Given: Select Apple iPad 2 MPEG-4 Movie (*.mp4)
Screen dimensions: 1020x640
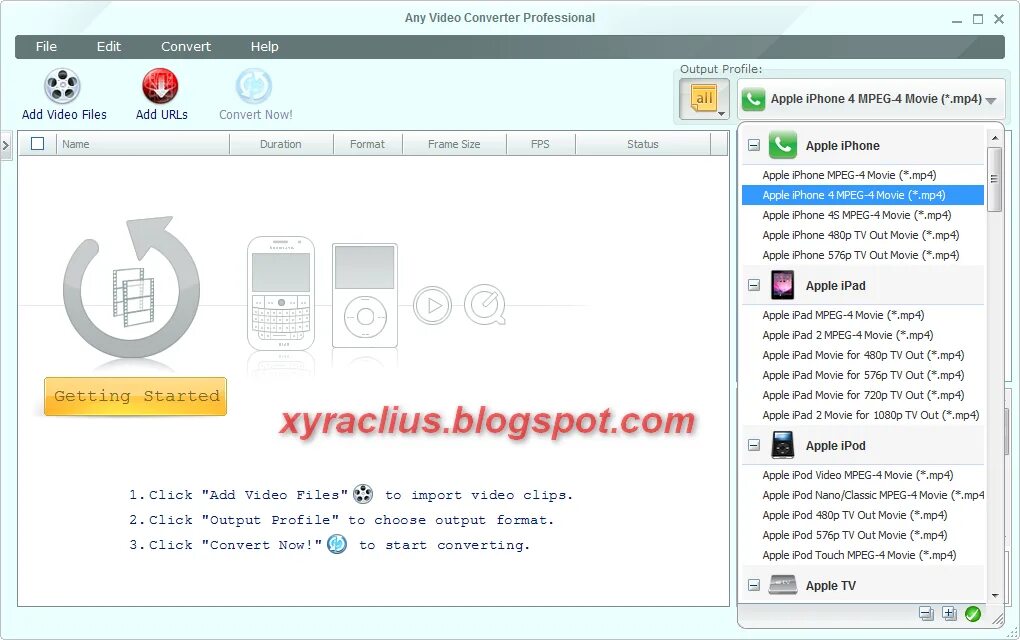Looking at the screenshot, I should [863, 335].
